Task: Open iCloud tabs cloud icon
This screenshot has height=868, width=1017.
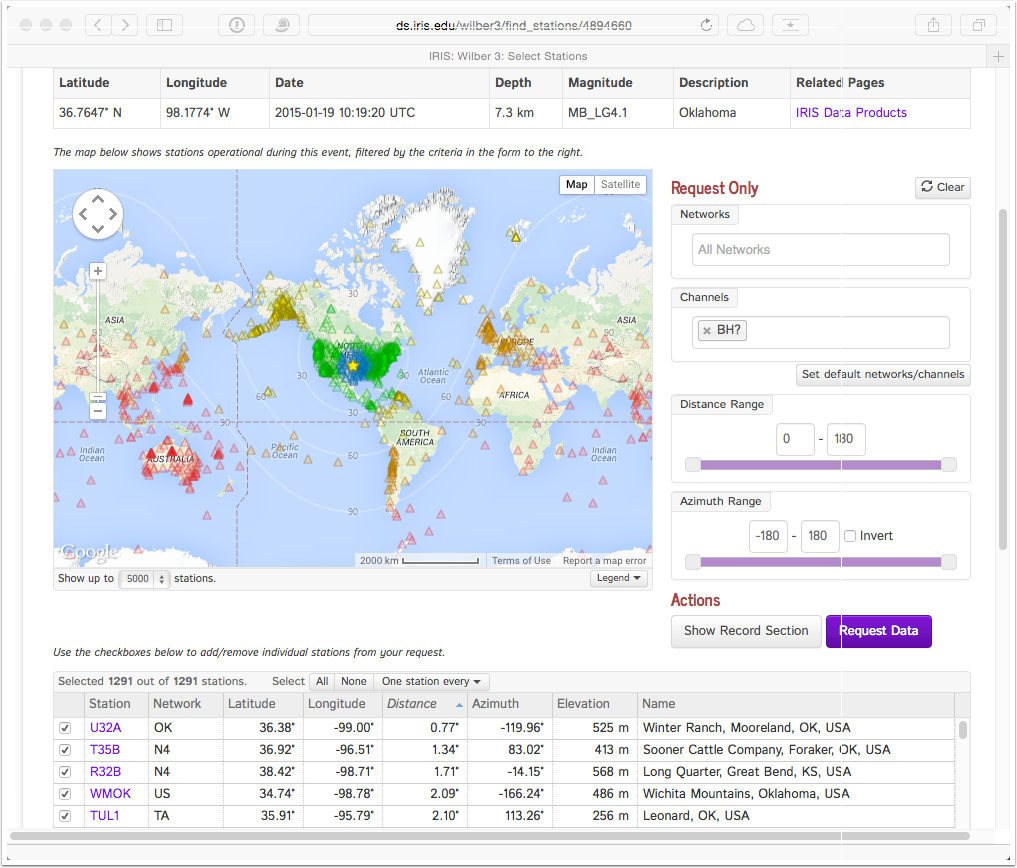Action: pos(746,25)
